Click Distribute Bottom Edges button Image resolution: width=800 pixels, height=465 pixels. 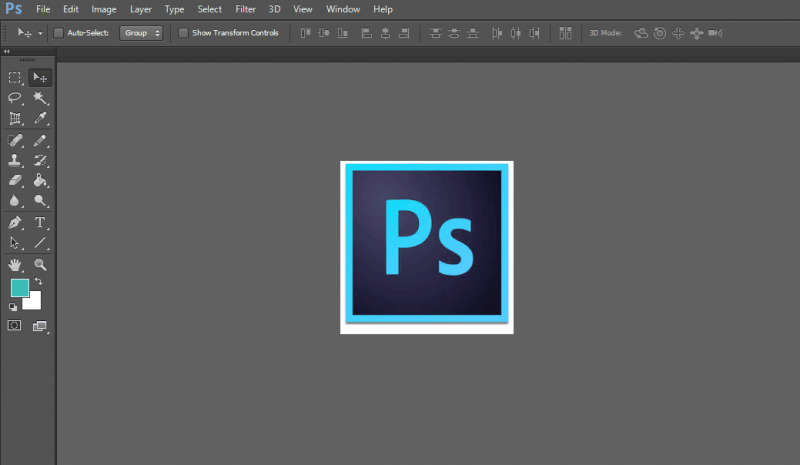click(473, 33)
